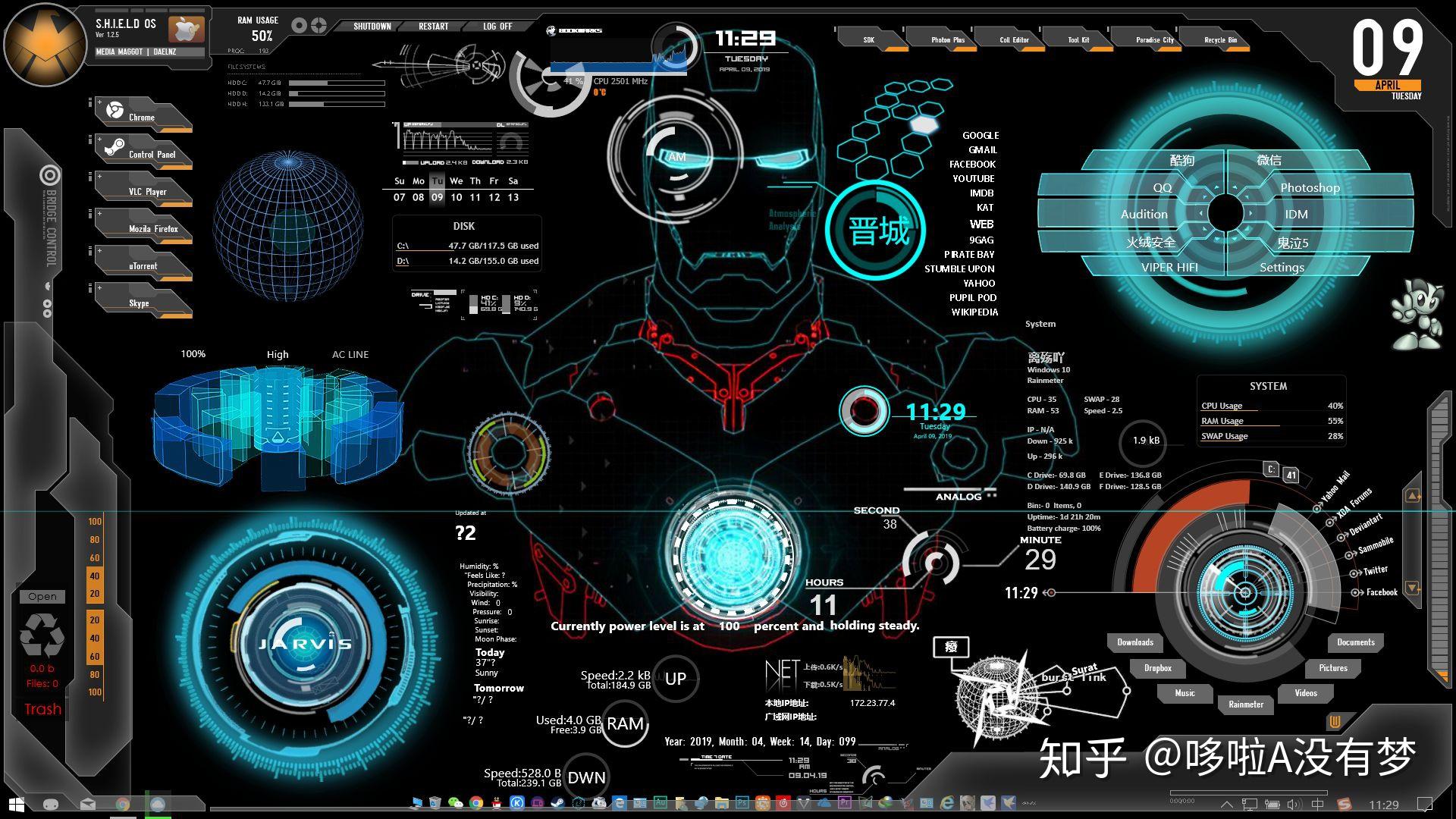Launch Audition from the circular menu
This screenshot has width=1456, height=819.
click(x=1144, y=214)
